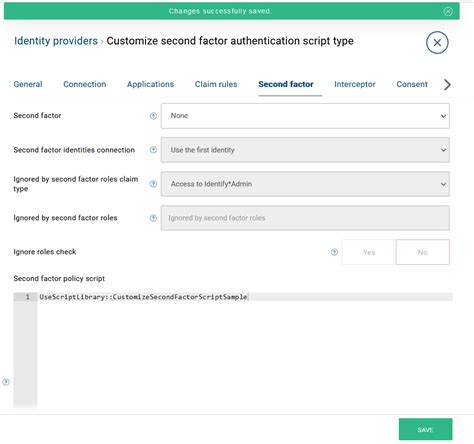This screenshot has width=474, height=444.
Task: Click into the Ignored by second factor roles field
Action: click(305, 218)
